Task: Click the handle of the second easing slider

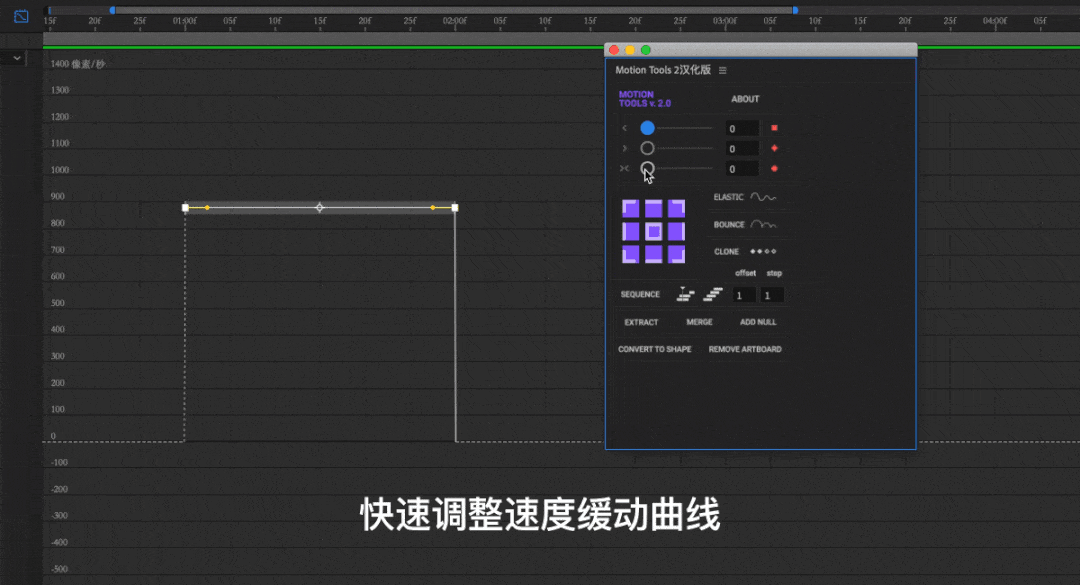Action: click(x=647, y=148)
